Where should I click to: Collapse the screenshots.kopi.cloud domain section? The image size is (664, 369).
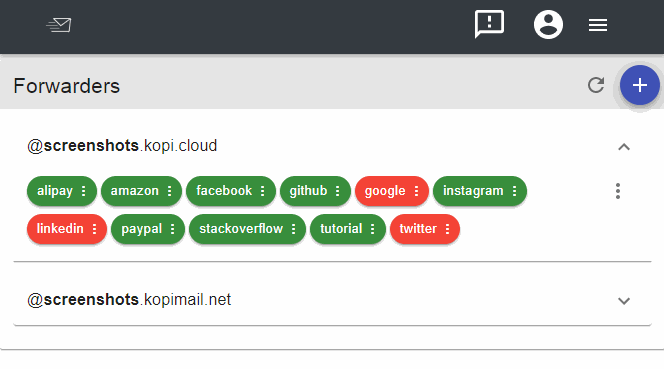pyautogui.click(x=624, y=147)
